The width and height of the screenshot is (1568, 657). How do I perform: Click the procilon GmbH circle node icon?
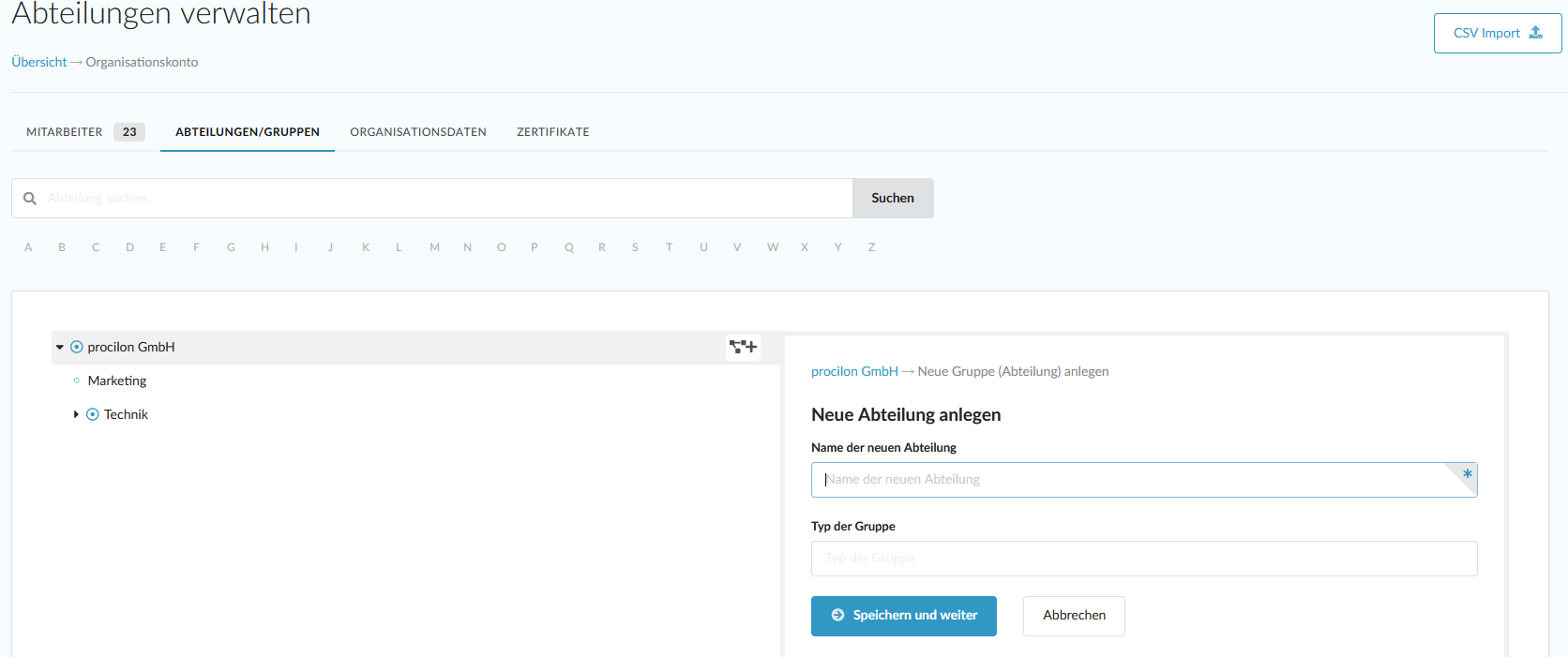pos(77,347)
